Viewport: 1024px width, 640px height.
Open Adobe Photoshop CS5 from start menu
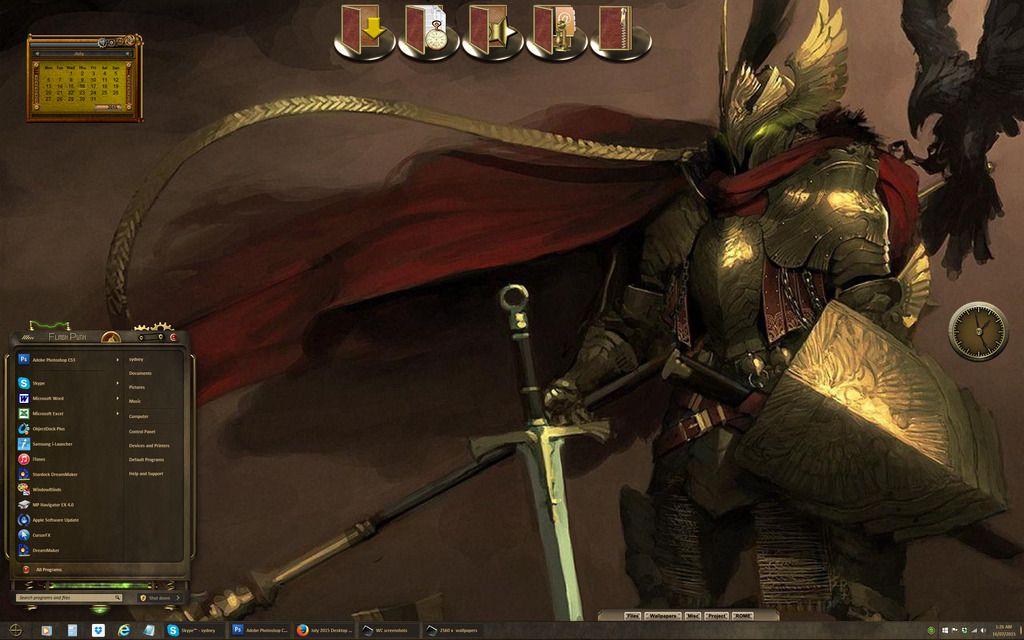(x=68, y=359)
